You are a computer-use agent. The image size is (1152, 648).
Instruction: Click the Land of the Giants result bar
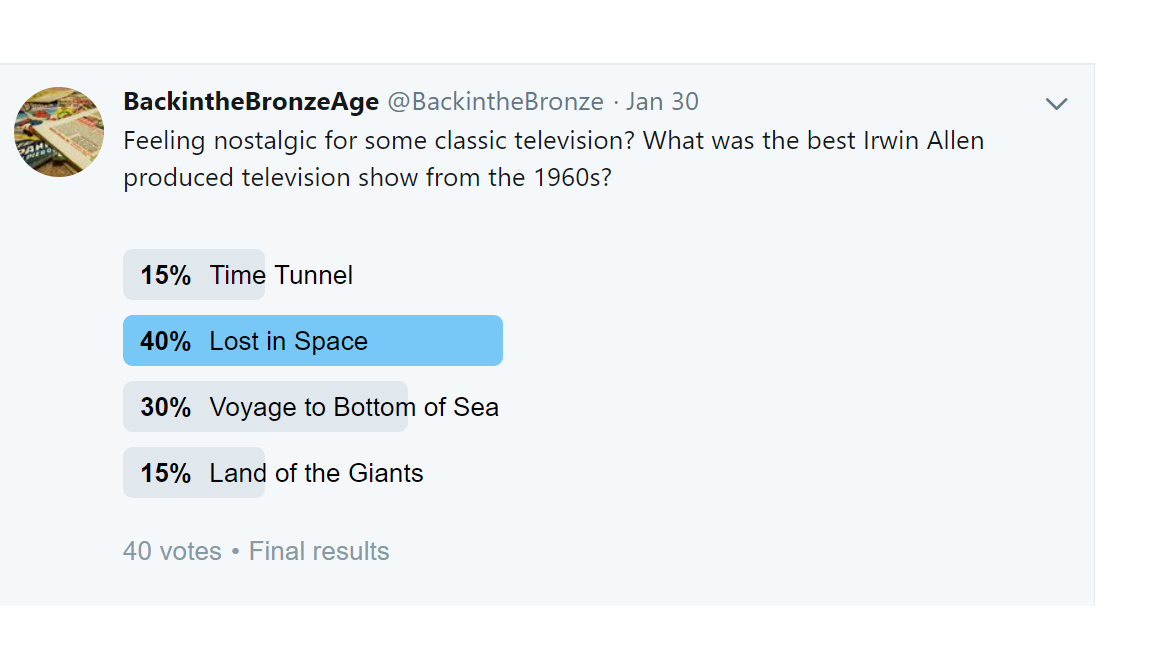[x=194, y=472]
